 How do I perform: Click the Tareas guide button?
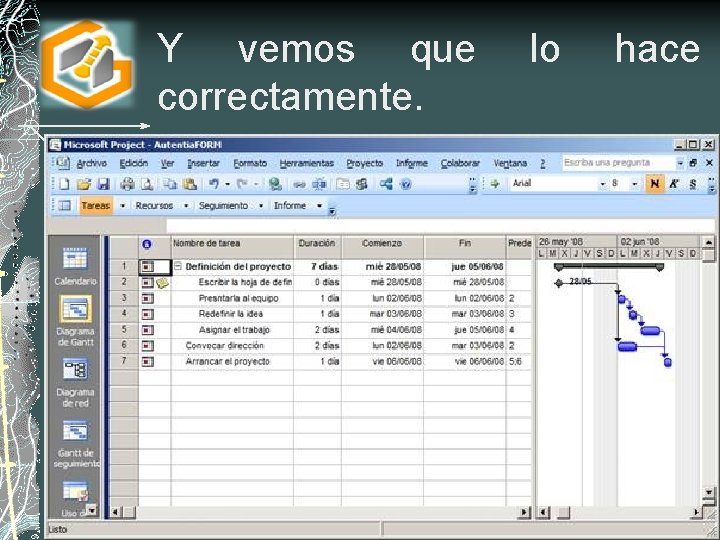coord(96,206)
